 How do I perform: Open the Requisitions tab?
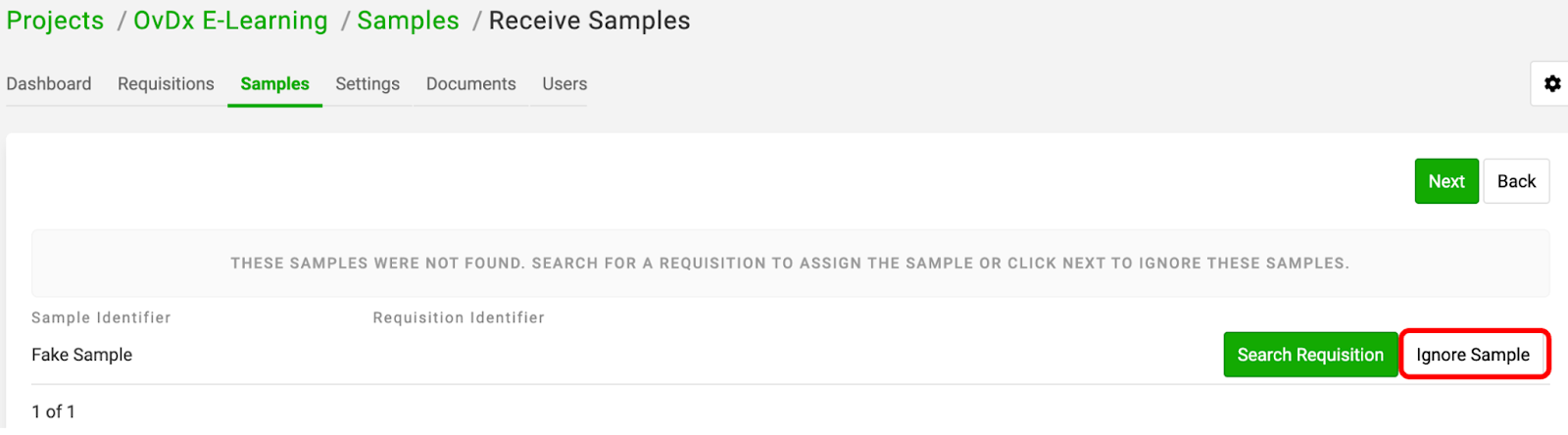(x=166, y=84)
